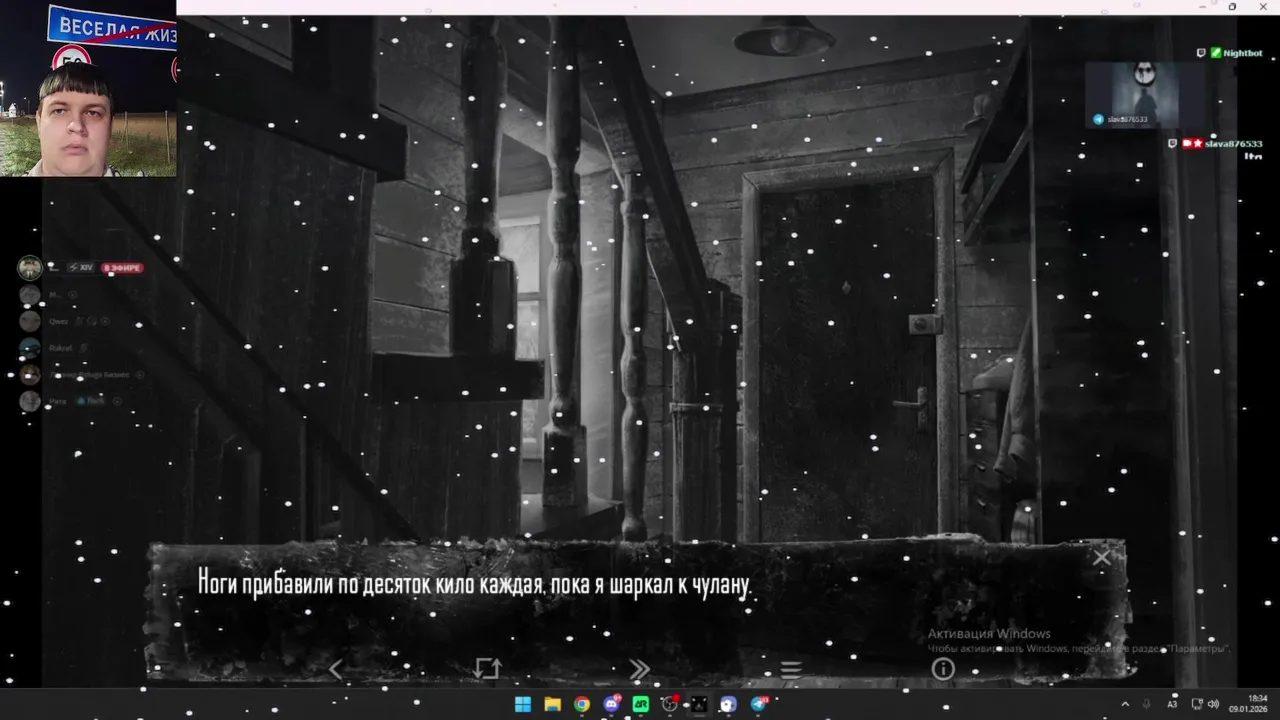Advance the dialogue text about ноги
The image size is (1280, 720).
[x=473, y=583]
